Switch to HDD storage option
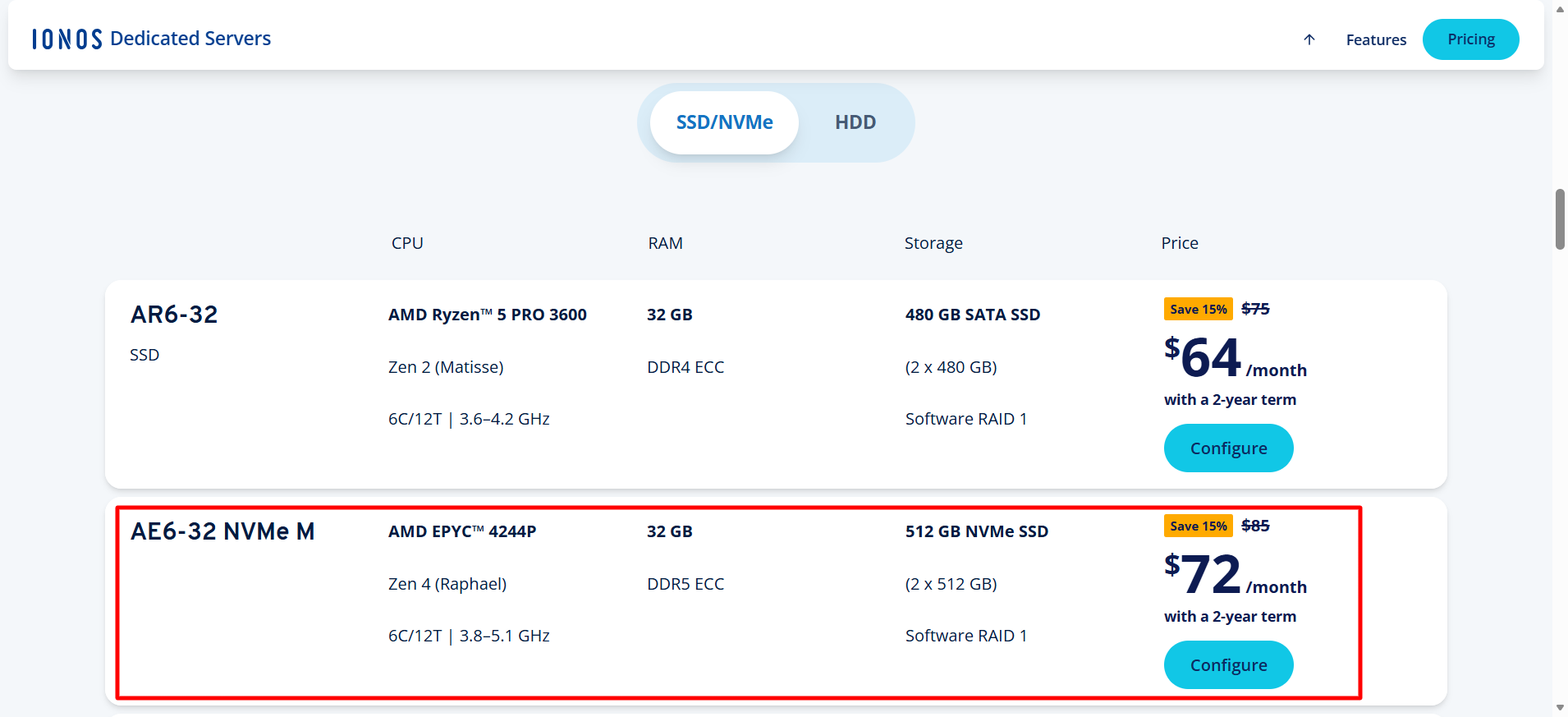 tap(855, 122)
